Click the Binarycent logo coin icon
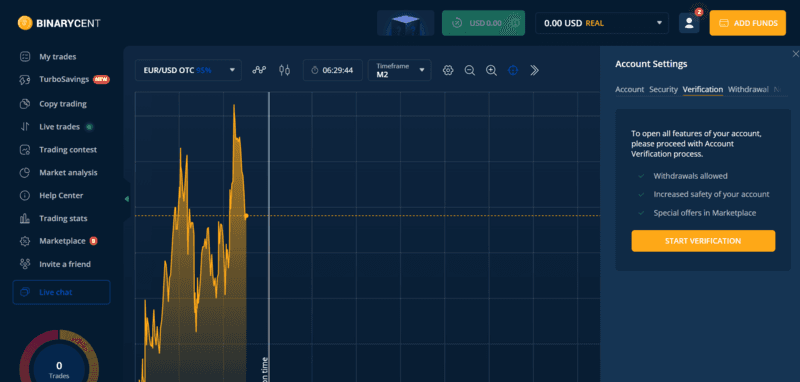 (x=25, y=23)
